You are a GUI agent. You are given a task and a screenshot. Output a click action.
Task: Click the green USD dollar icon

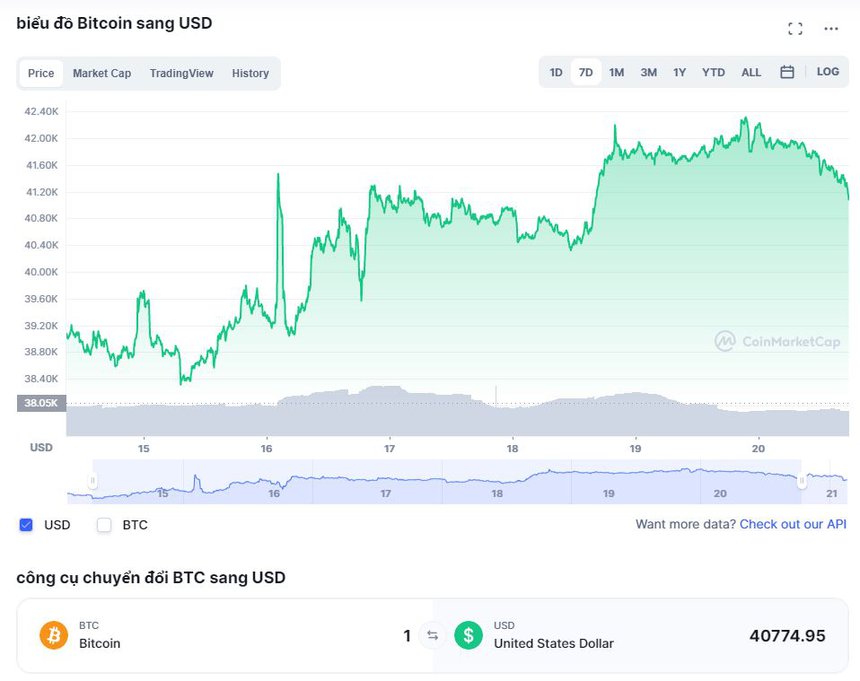(466, 636)
